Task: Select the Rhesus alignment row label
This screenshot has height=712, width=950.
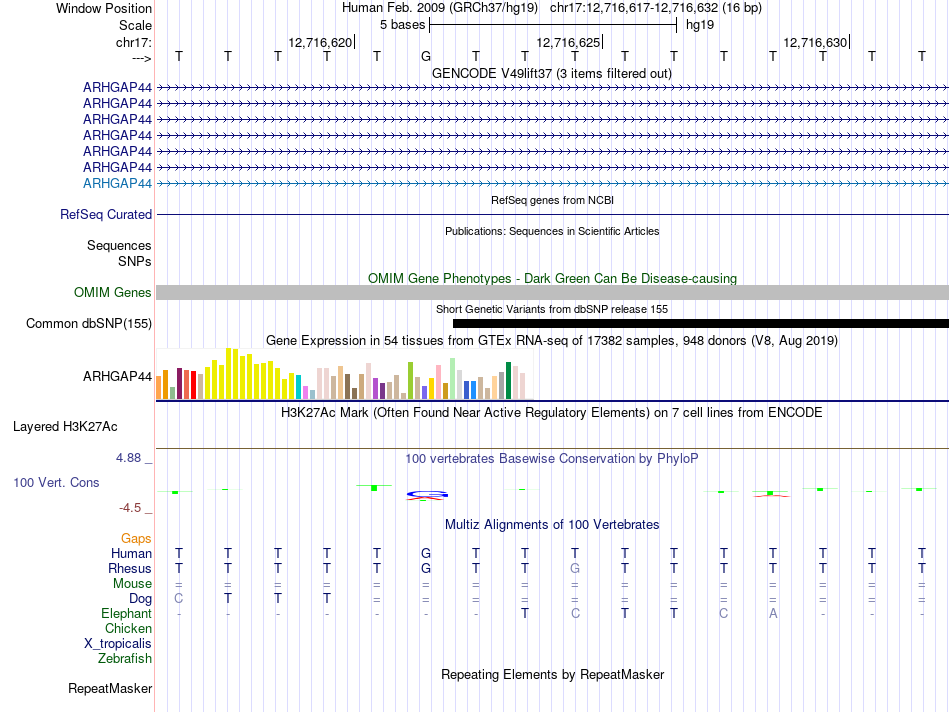Action: coord(130,568)
